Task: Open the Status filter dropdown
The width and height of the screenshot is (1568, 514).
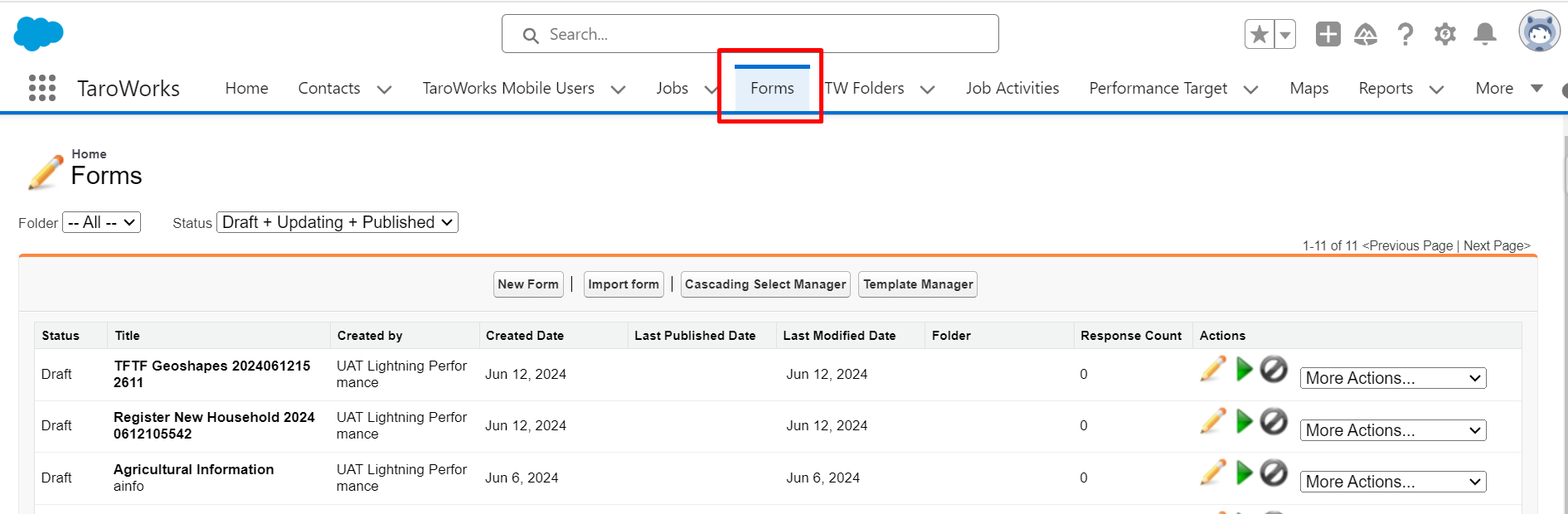Action: tap(337, 222)
